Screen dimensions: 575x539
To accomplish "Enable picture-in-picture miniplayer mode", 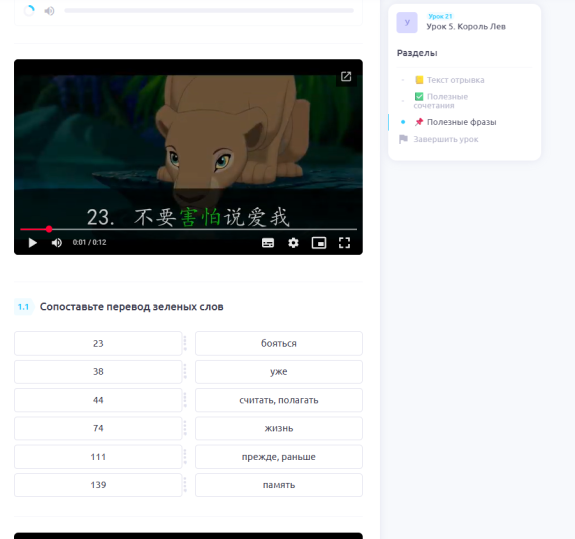I will 319,243.
